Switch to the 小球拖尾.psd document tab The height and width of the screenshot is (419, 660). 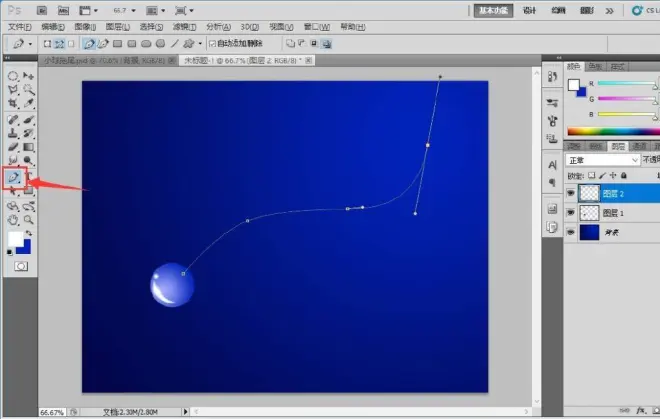(x=109, y=61)
